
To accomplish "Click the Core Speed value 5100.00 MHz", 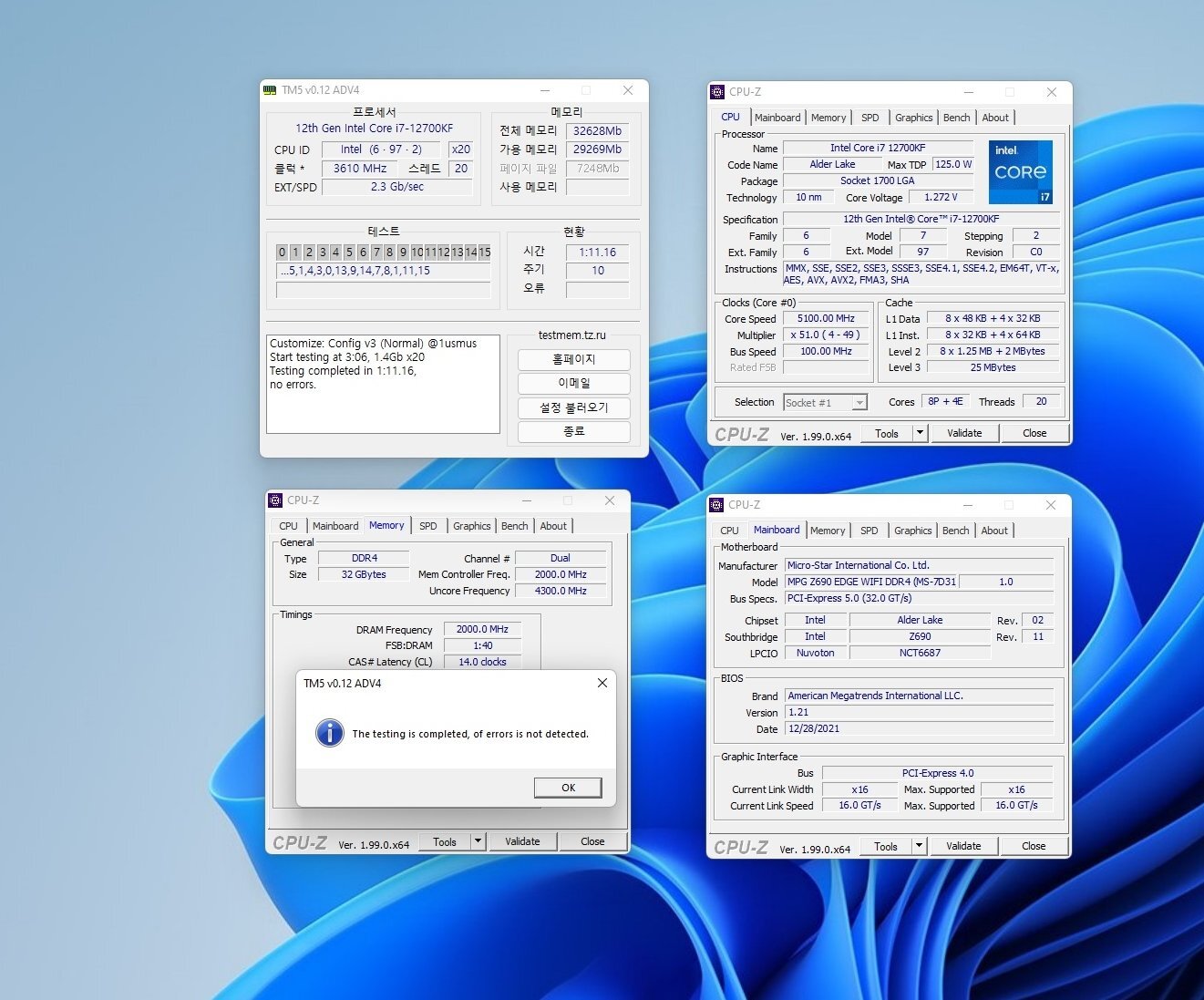I will [826, 319].
